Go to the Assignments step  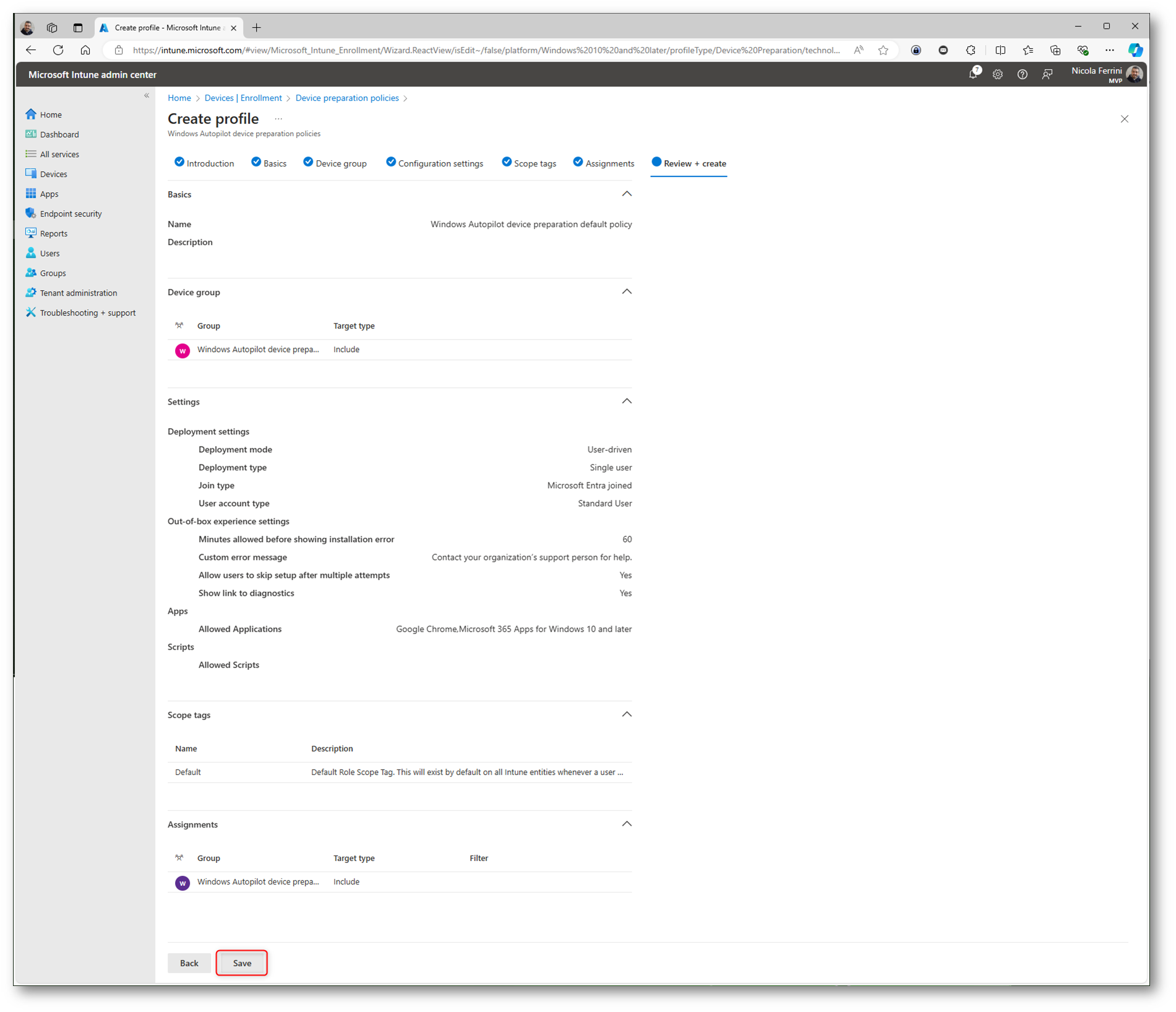(604, 163)
